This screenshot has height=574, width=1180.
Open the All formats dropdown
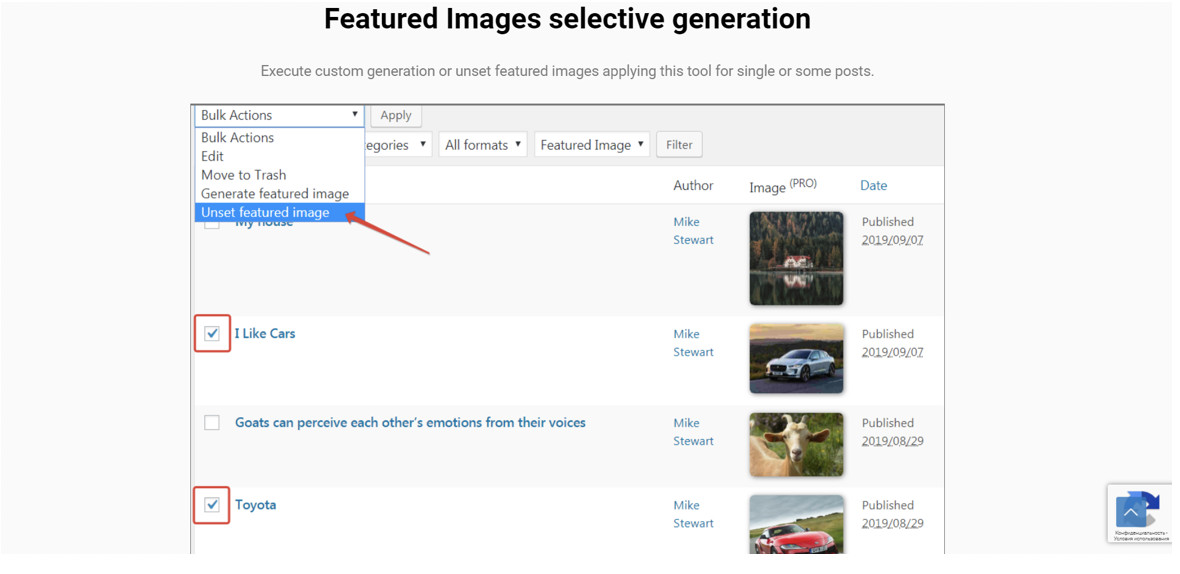point(484,145)
